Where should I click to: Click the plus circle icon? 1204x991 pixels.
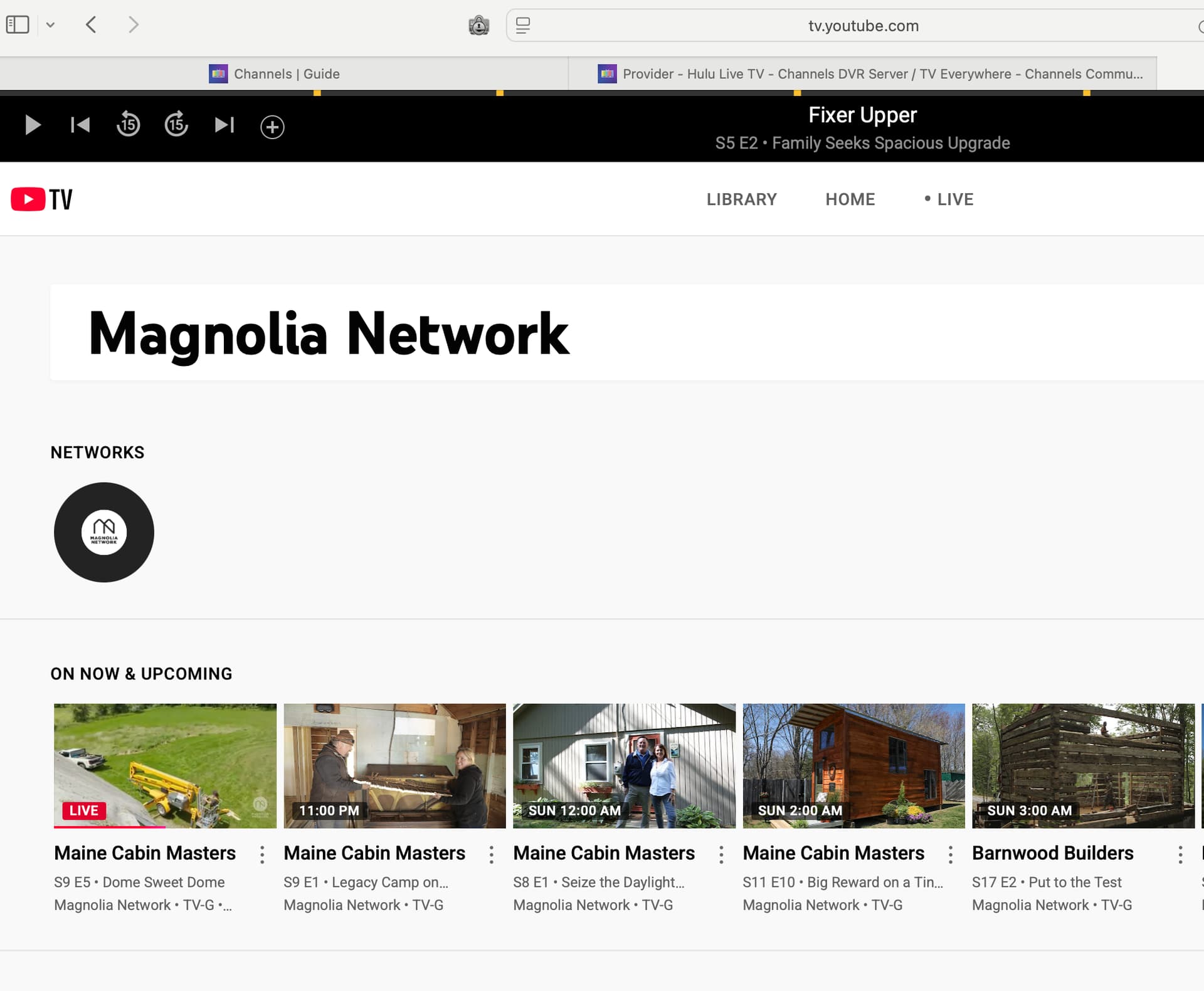click(272, 127)
